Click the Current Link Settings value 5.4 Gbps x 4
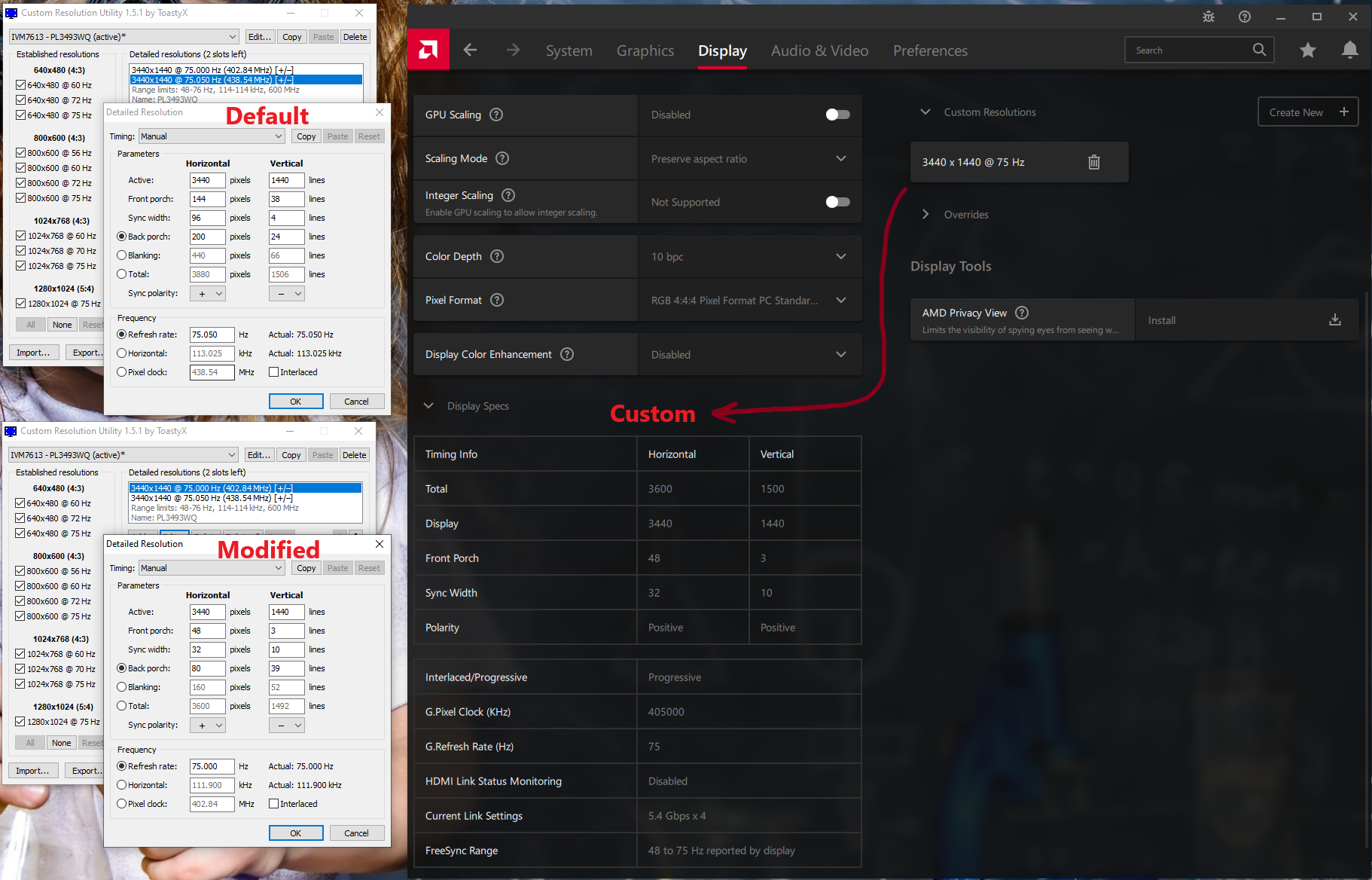Viewport: 1372px width, 880px height. point(677,816)
